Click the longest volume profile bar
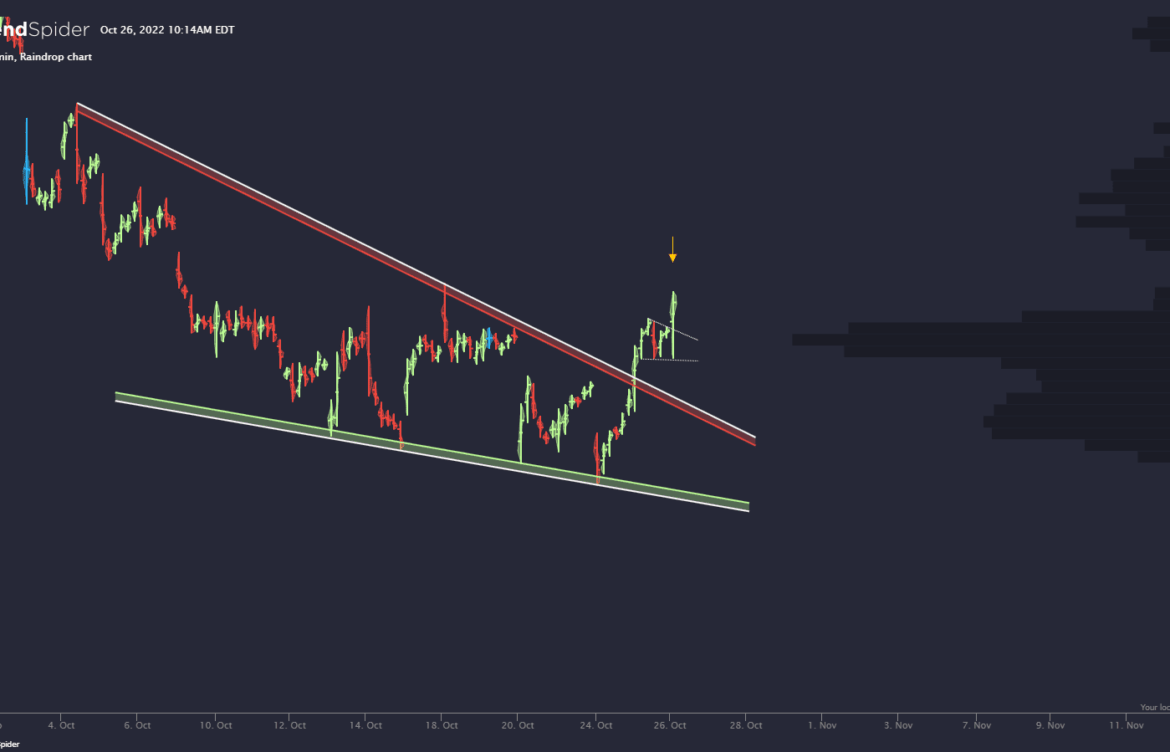This screenshot has height=752, width=1170. (x=981, y=339)
